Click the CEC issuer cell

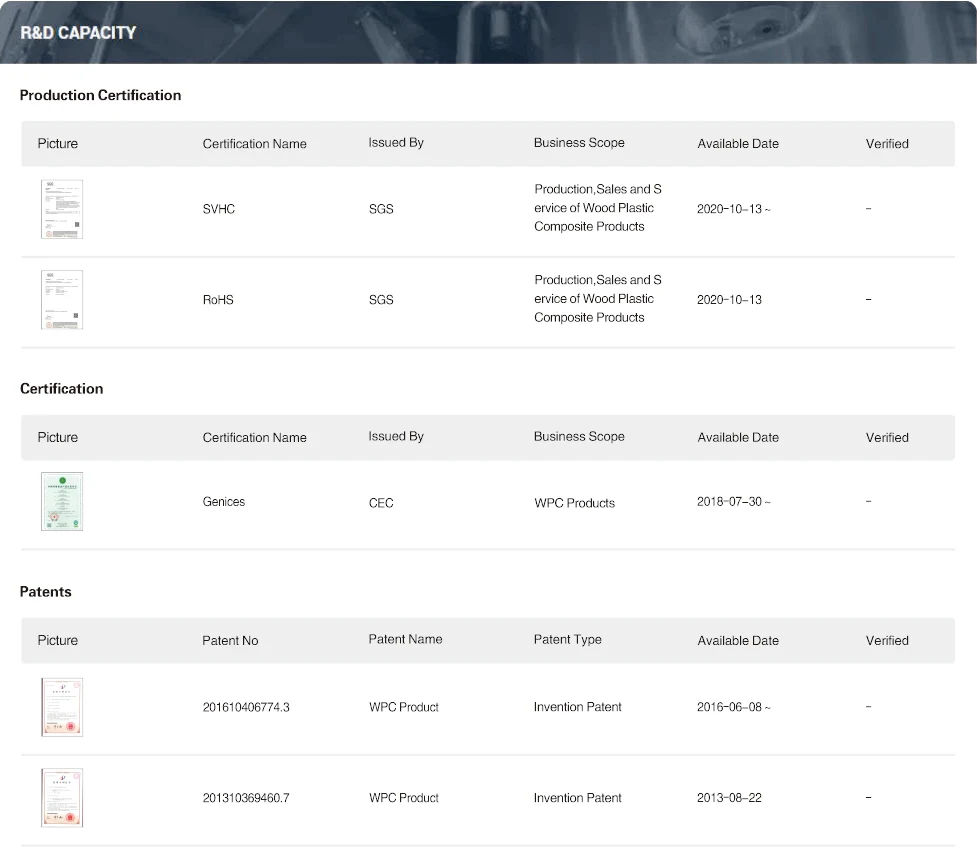tap(381, 503)
